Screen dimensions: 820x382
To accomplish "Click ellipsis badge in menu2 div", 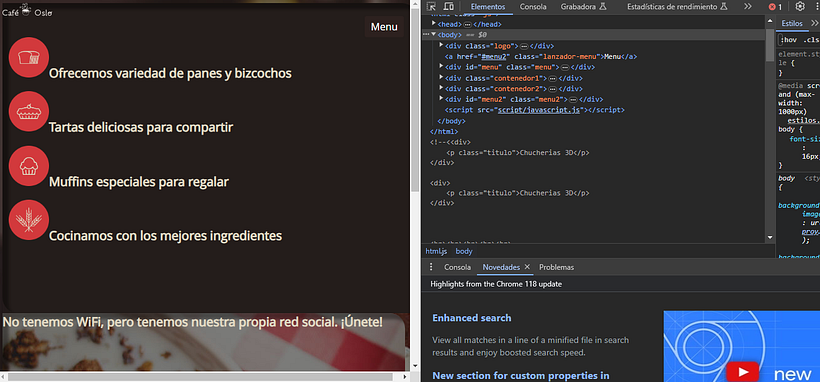I will click(x=573, y=99).
